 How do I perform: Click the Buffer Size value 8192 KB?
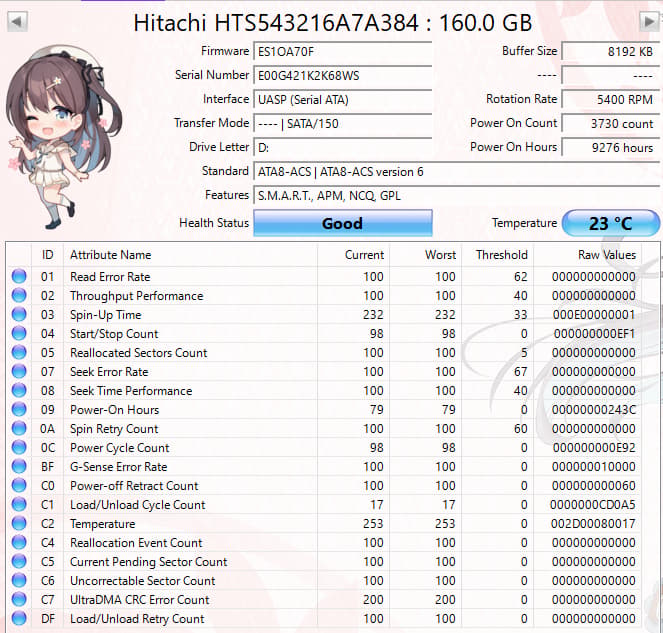coord(611,52)
